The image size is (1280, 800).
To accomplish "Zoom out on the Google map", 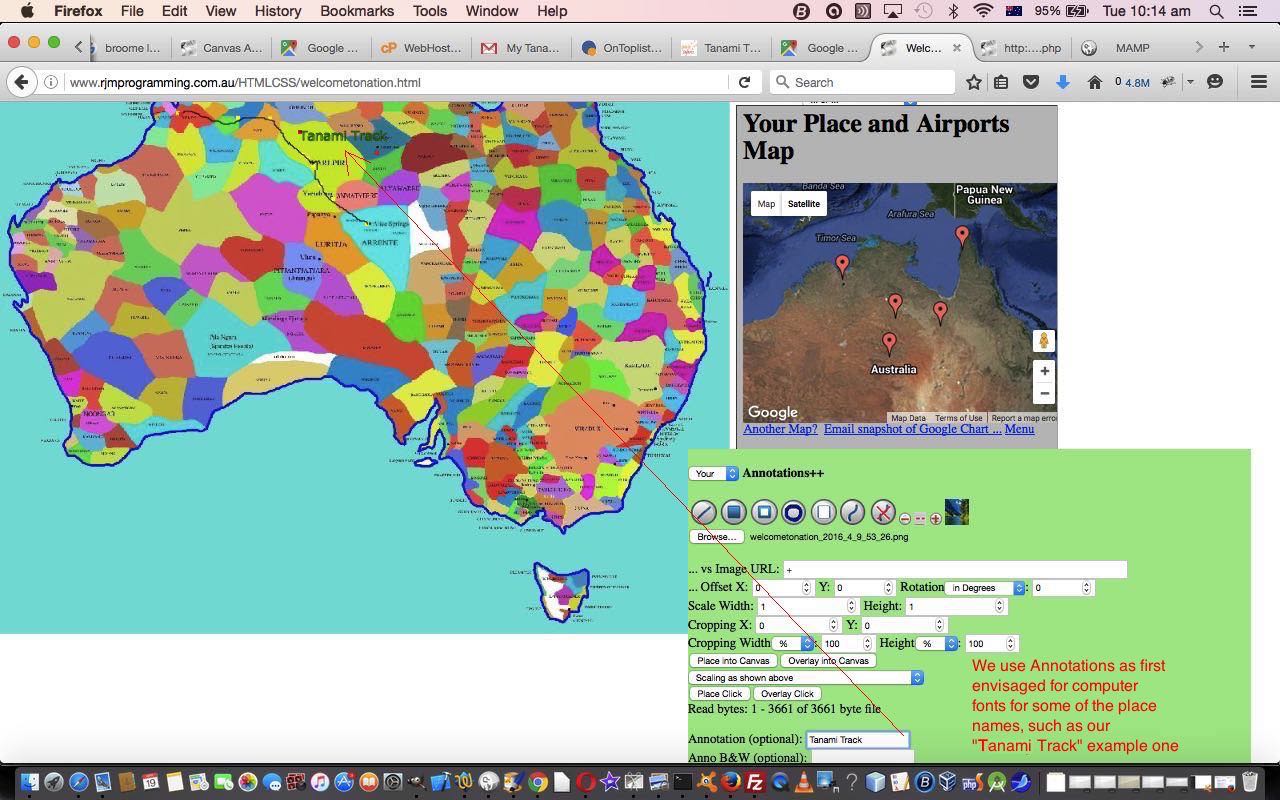I will (1044, 393).
